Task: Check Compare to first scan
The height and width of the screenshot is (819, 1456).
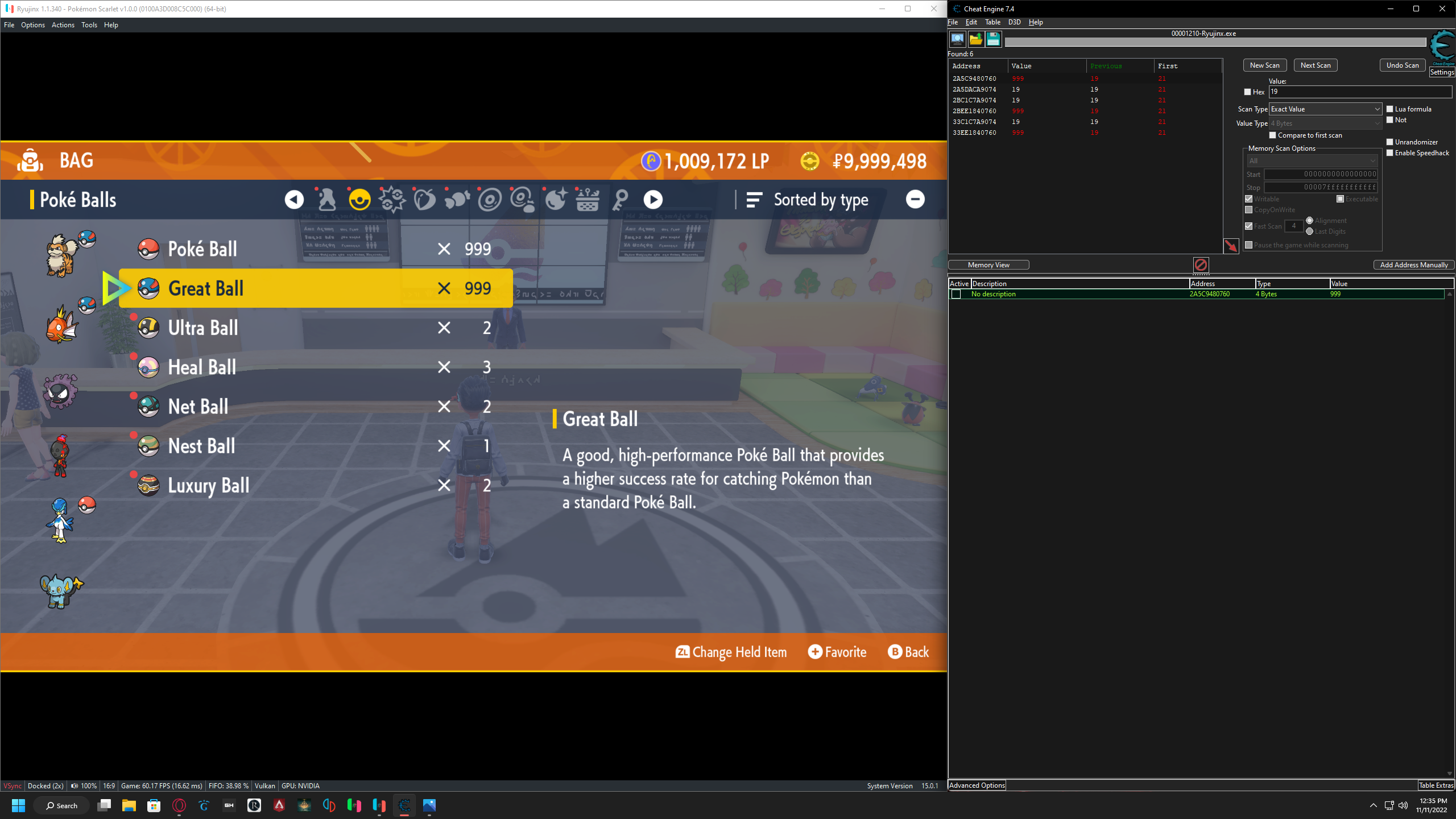Action: (1273, 135)
